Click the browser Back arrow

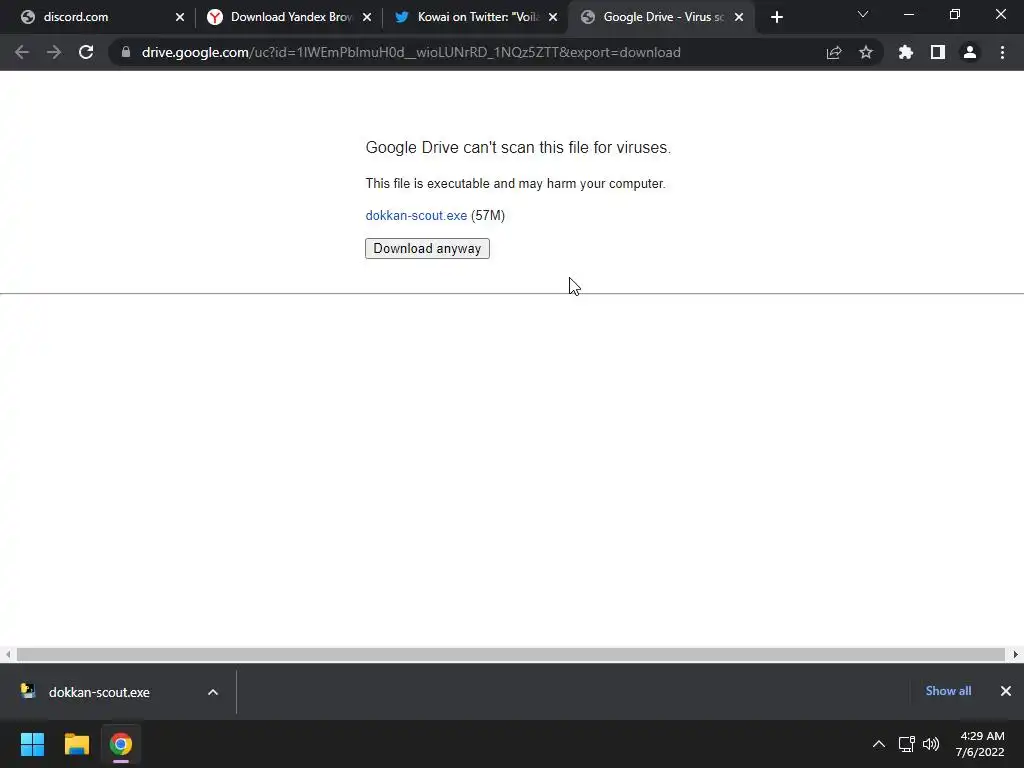tap(22, 52)
